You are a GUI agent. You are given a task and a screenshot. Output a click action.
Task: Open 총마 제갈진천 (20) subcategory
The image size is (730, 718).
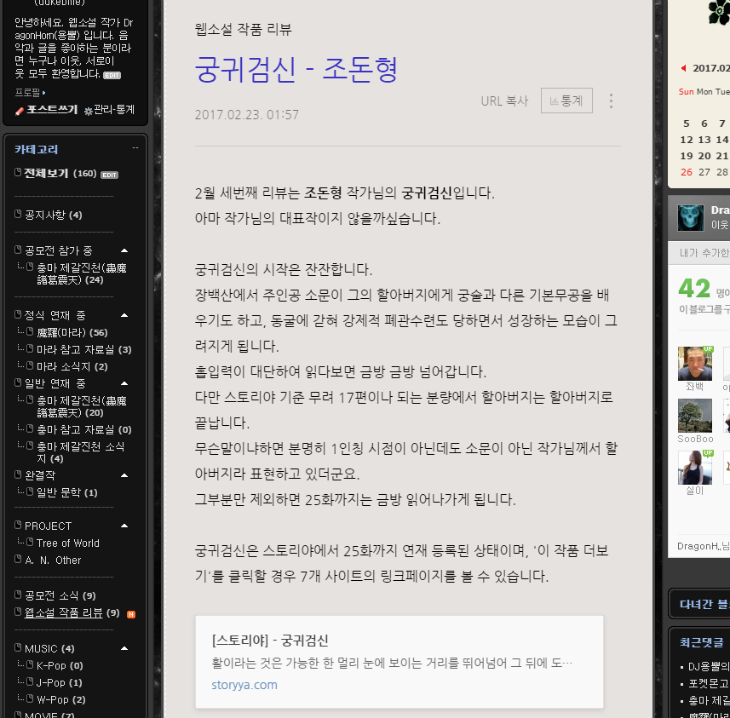pyautogui.click(x=81, y=406)
